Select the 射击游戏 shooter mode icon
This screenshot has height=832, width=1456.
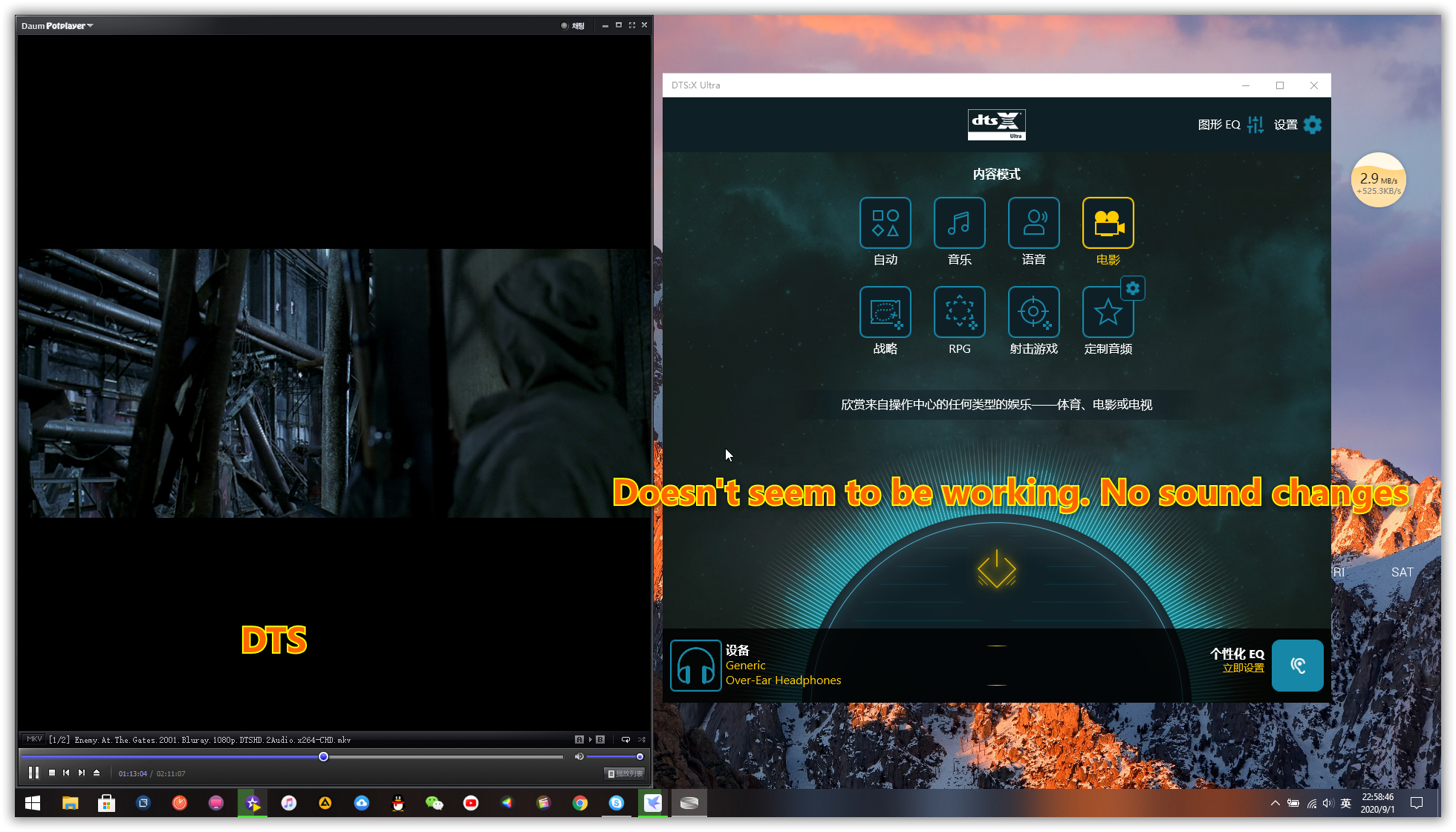point(1033,312)
